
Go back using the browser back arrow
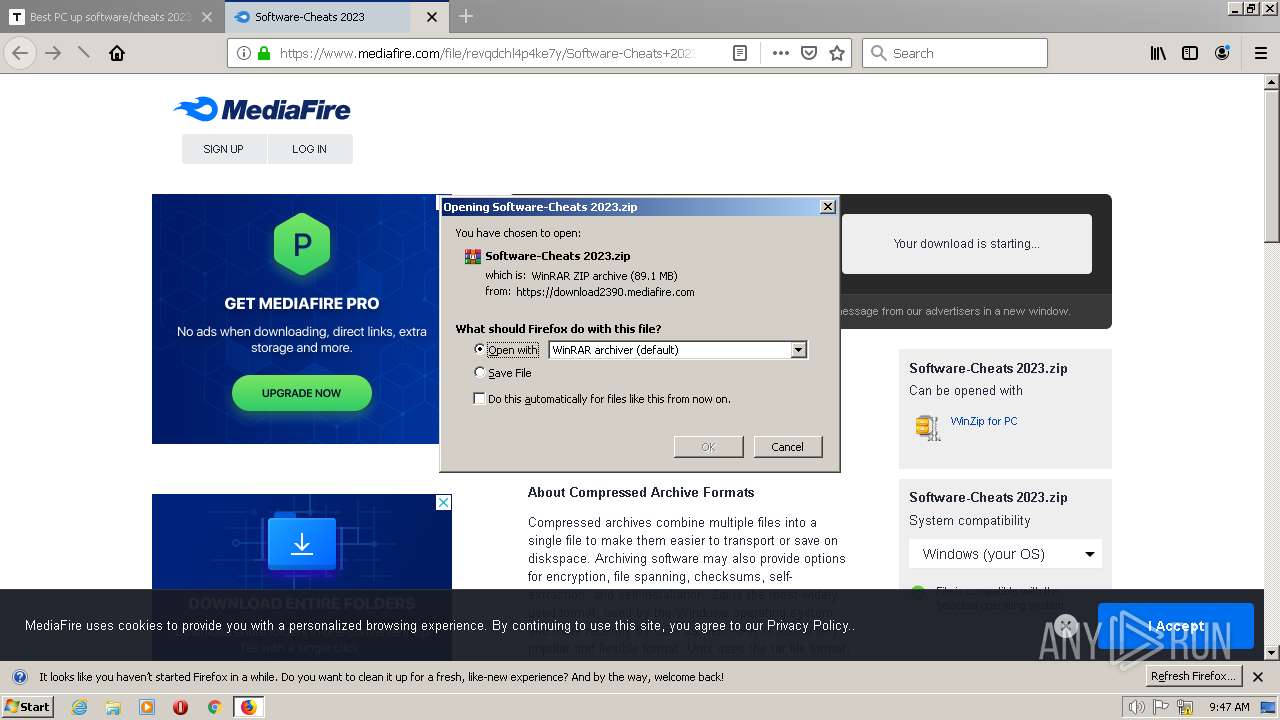click(x=20, y=53)
